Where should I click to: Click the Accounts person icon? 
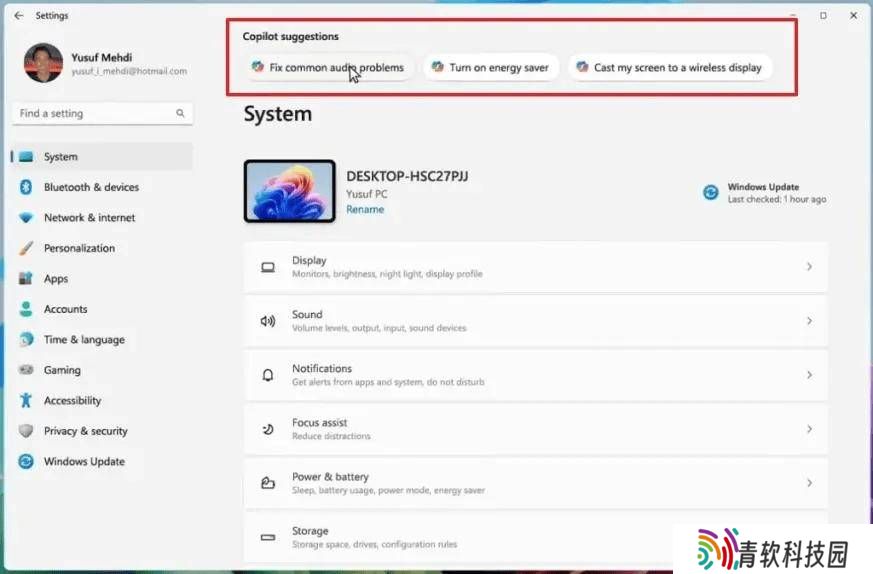(26, 309)
